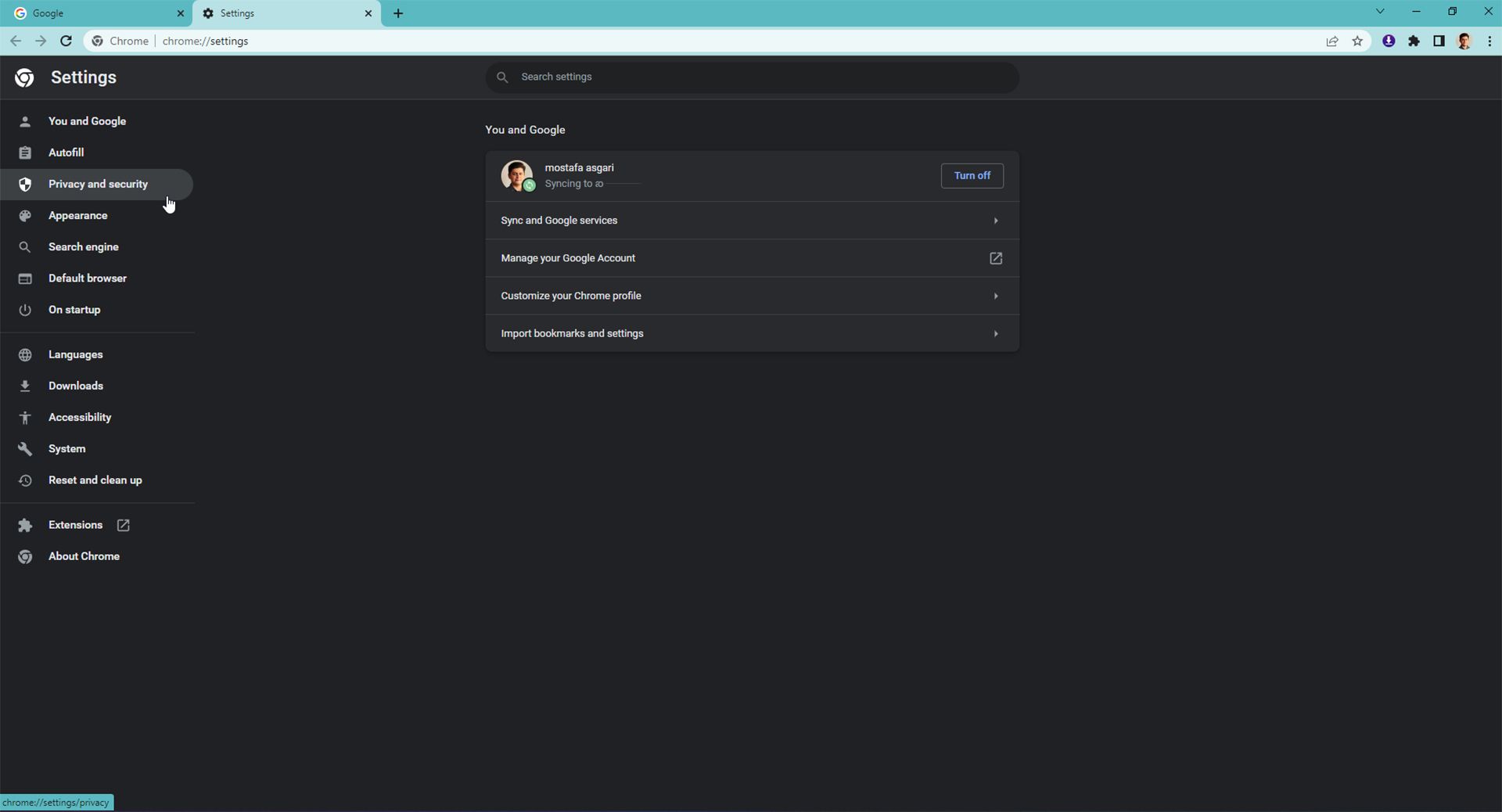Expand Import bookmarks and settings

[751, 333]
